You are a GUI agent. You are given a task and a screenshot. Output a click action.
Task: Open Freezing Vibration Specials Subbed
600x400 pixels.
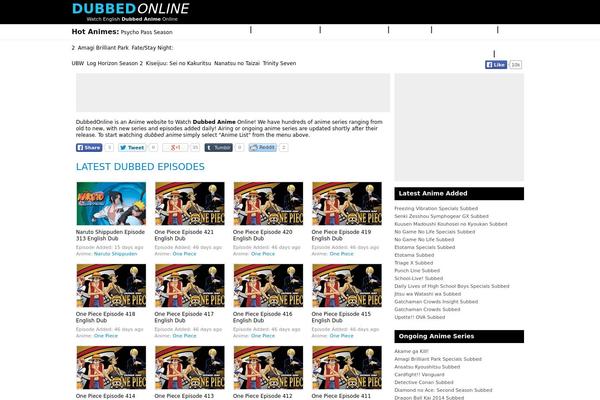436,209
